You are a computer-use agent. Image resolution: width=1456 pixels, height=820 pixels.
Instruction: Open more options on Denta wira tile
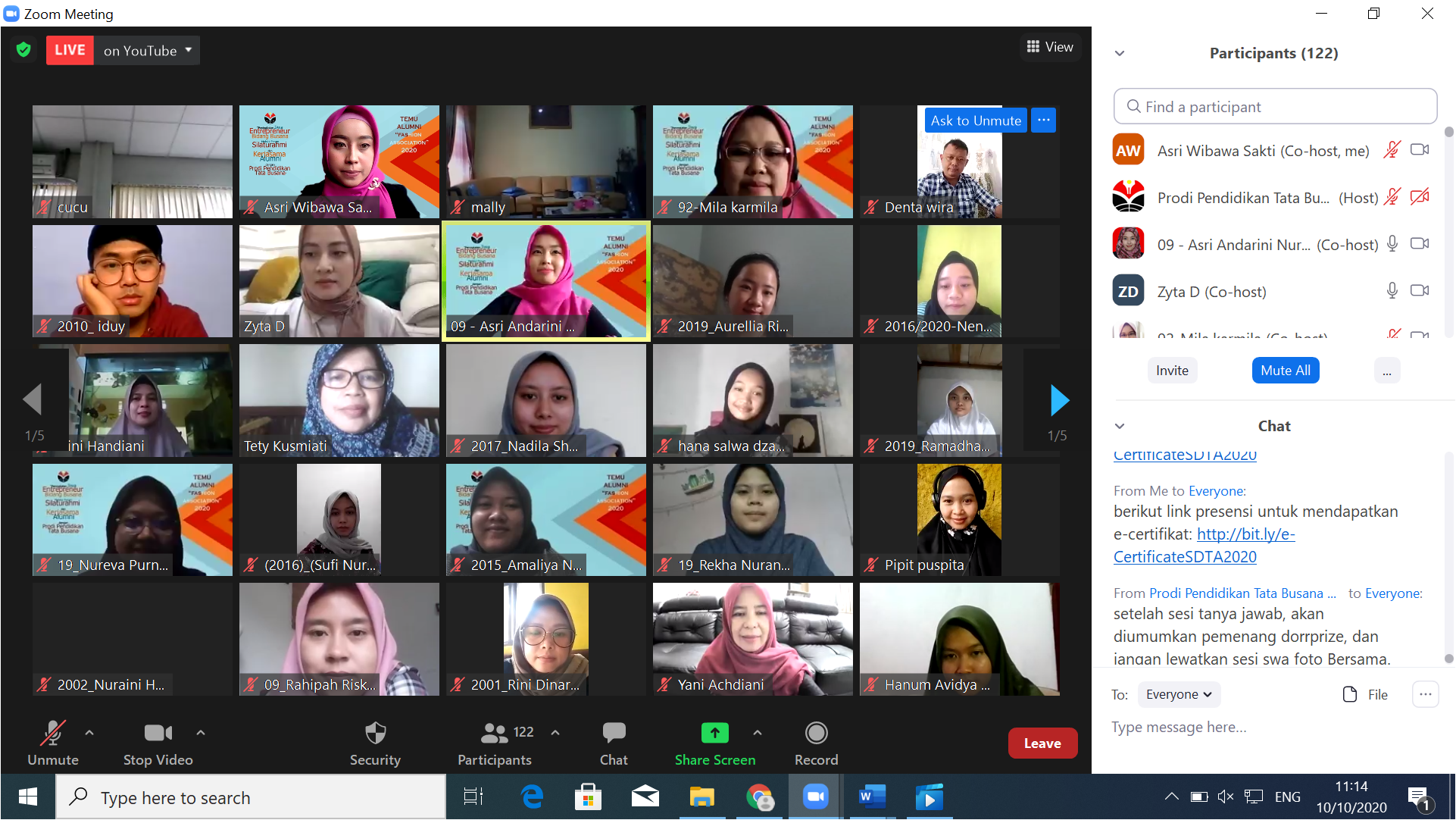tap(1043, 120)
